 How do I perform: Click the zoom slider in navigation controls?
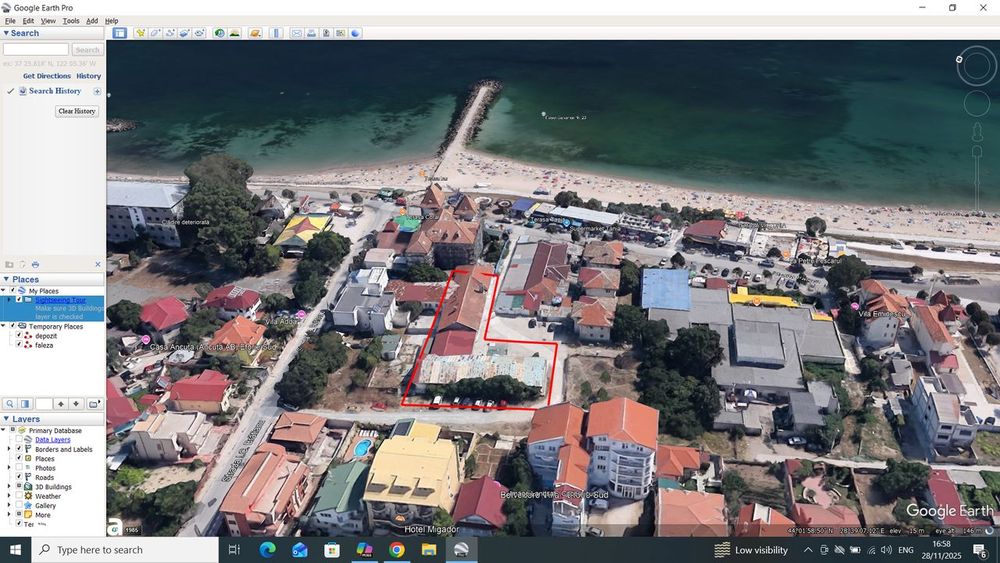coord(976,179)
